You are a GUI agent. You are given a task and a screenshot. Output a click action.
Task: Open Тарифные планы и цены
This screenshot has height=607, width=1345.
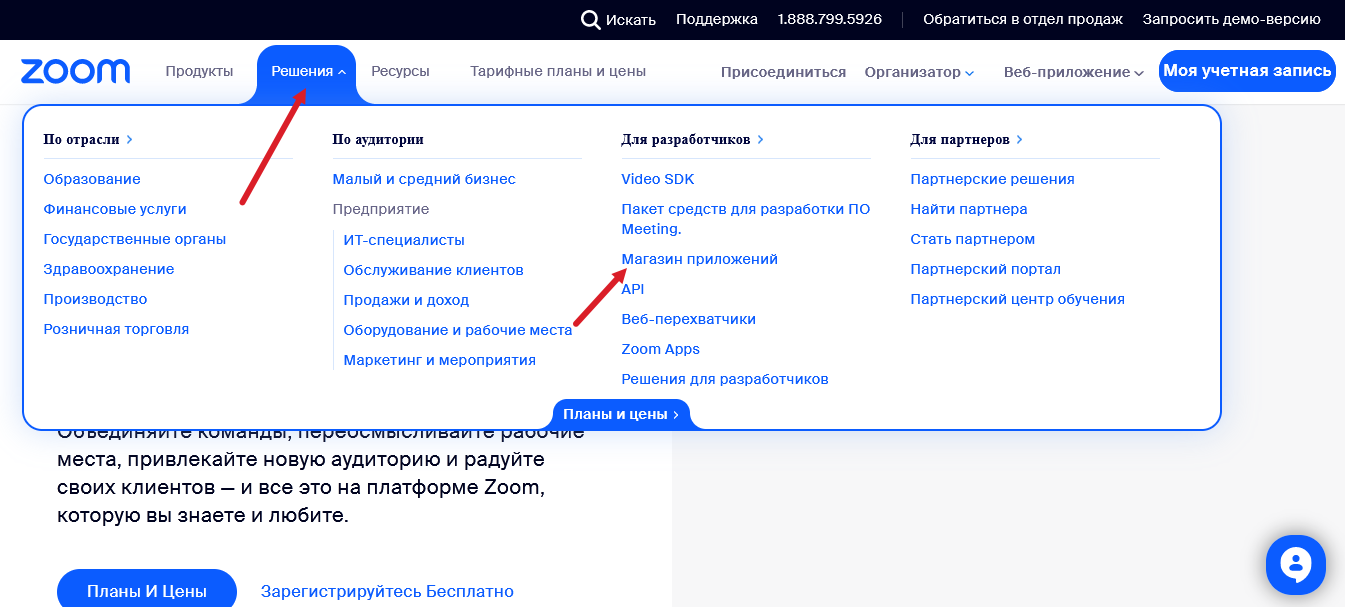coord(558,72)
